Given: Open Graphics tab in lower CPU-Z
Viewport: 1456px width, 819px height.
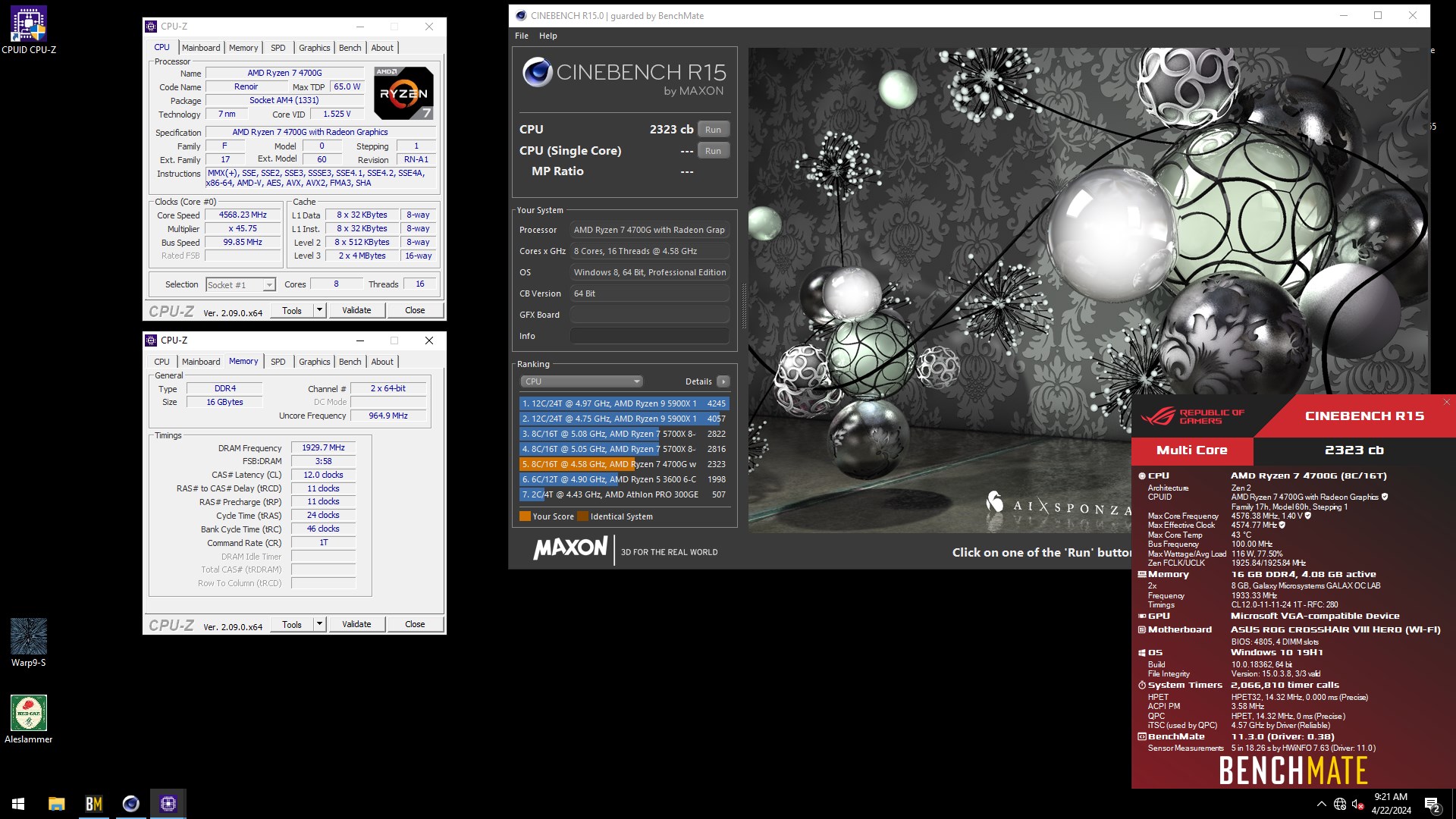Looking at the screenshot, I should pos(314,362).
